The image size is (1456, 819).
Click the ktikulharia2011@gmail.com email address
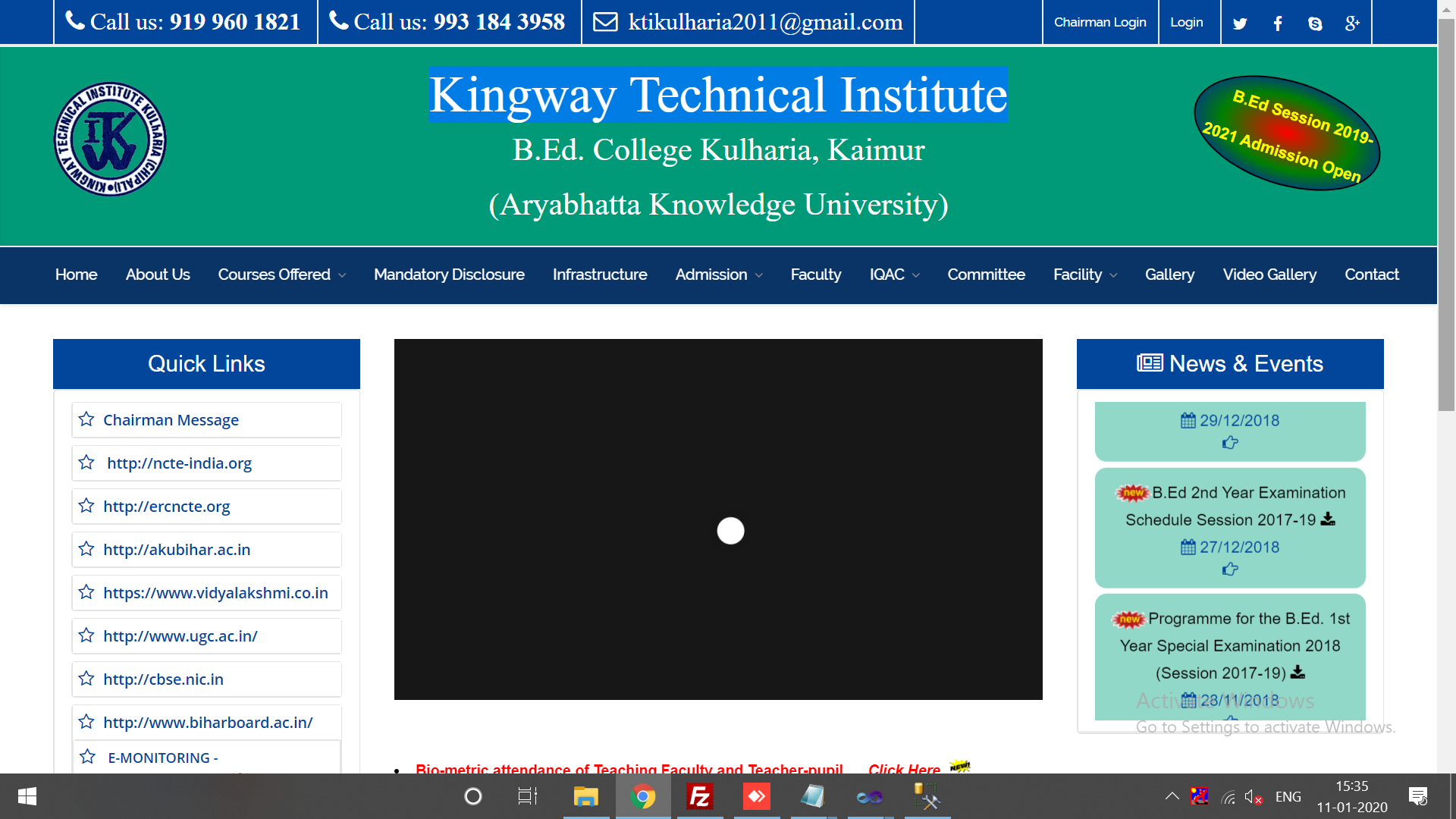765,22
